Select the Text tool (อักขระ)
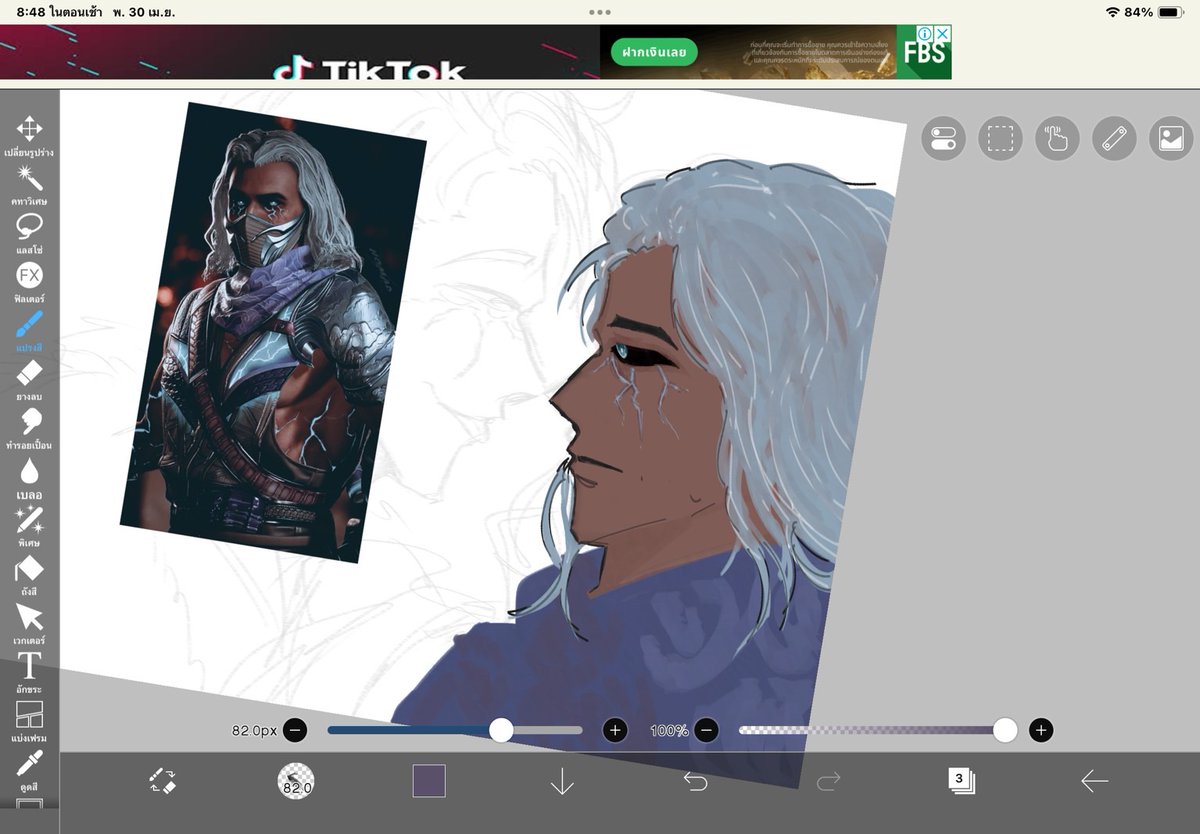Viewport: 1200px width, 834px height. point(29,672)
